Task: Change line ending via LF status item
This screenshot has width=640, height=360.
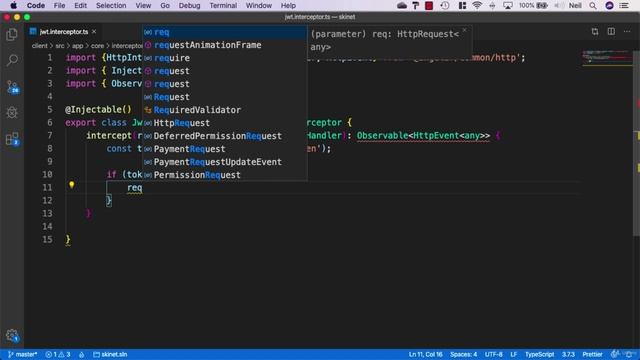Action: click(x=513, y=354)
